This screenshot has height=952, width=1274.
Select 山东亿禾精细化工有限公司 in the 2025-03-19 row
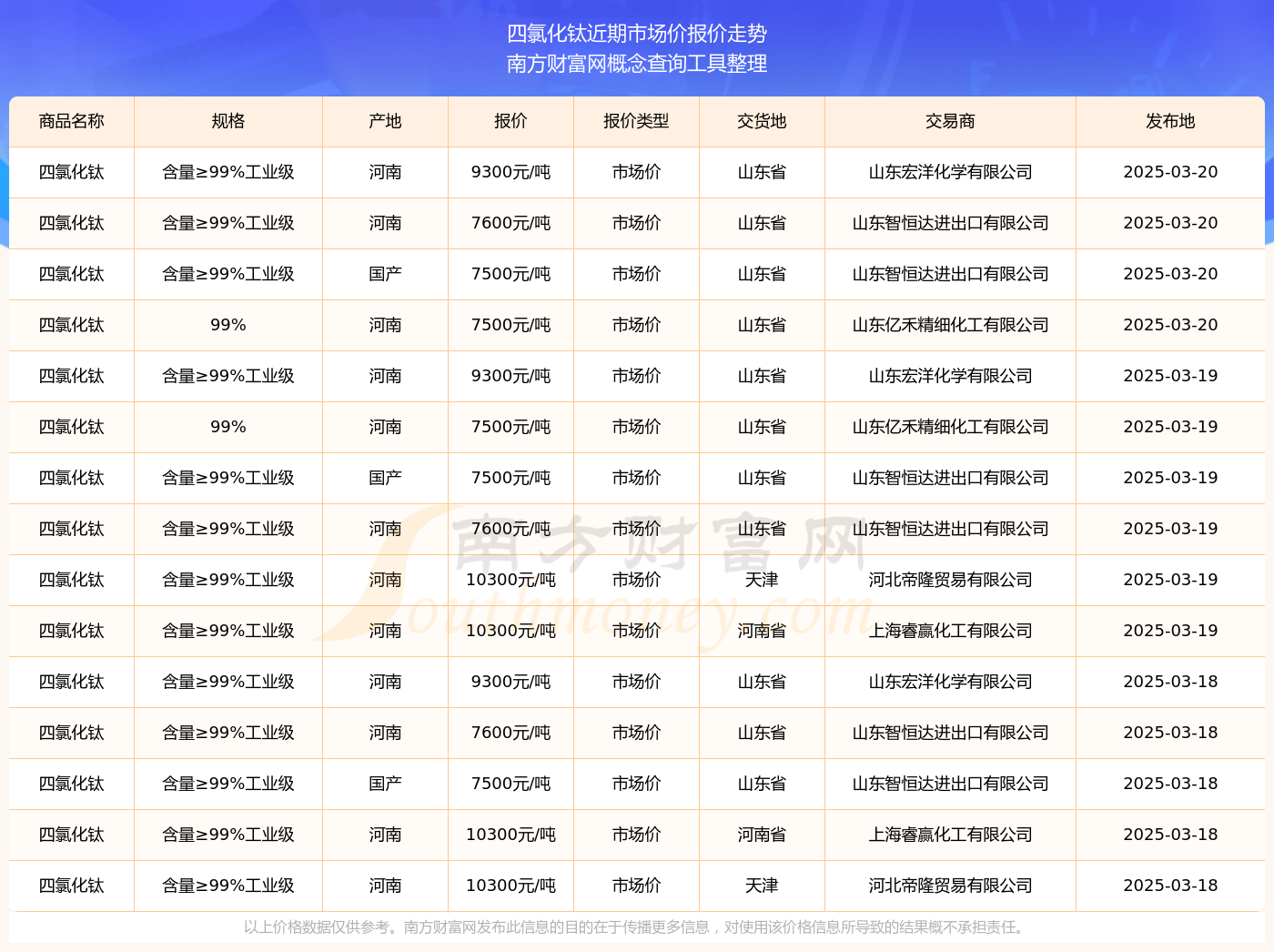coord(950,427)
